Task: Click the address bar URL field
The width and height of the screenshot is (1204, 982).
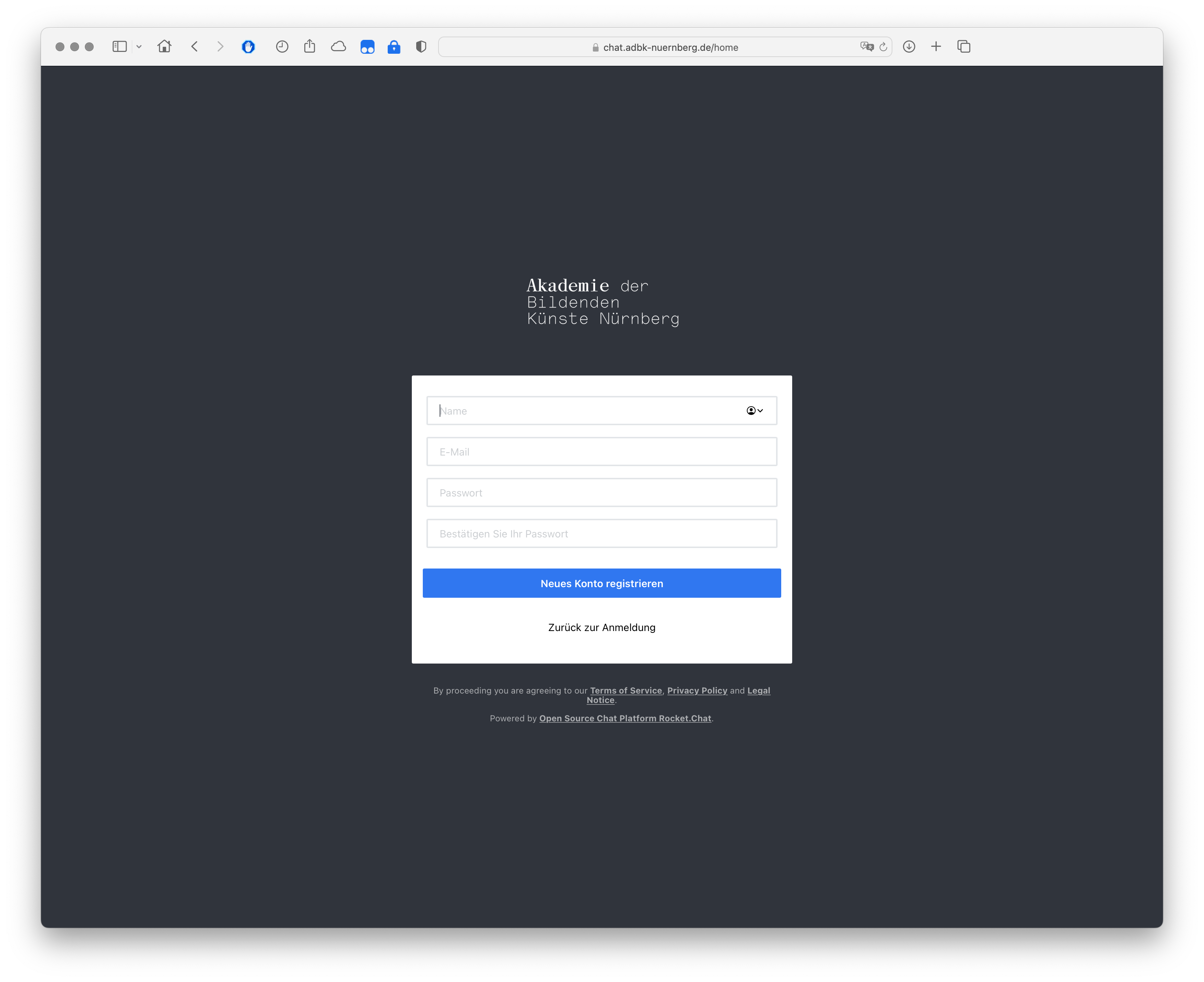Action: coord(665,47)
